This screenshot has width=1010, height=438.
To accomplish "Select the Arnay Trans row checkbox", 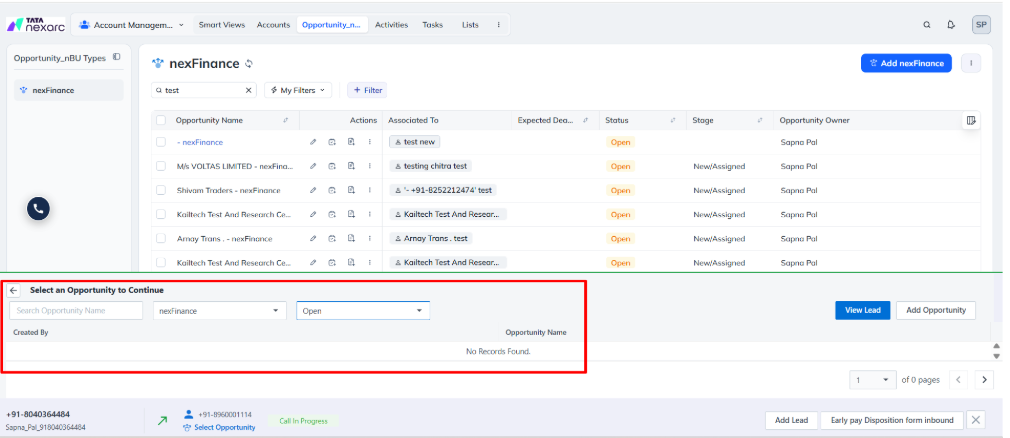I will coord(161,239).
